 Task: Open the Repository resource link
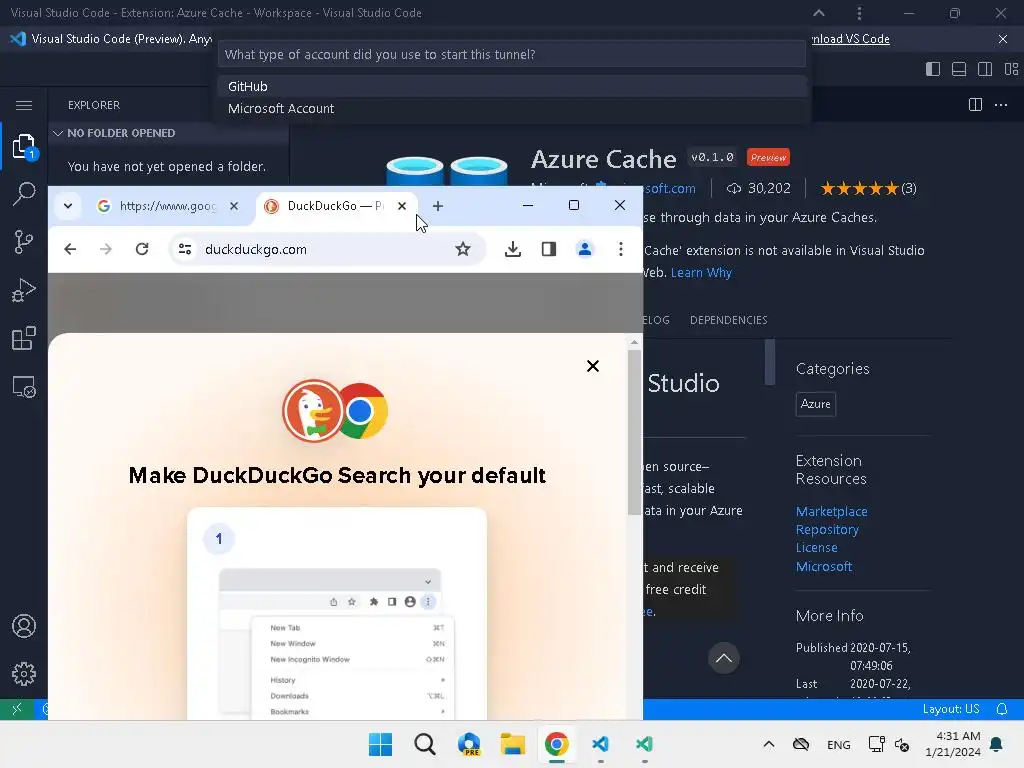[827, 530]
